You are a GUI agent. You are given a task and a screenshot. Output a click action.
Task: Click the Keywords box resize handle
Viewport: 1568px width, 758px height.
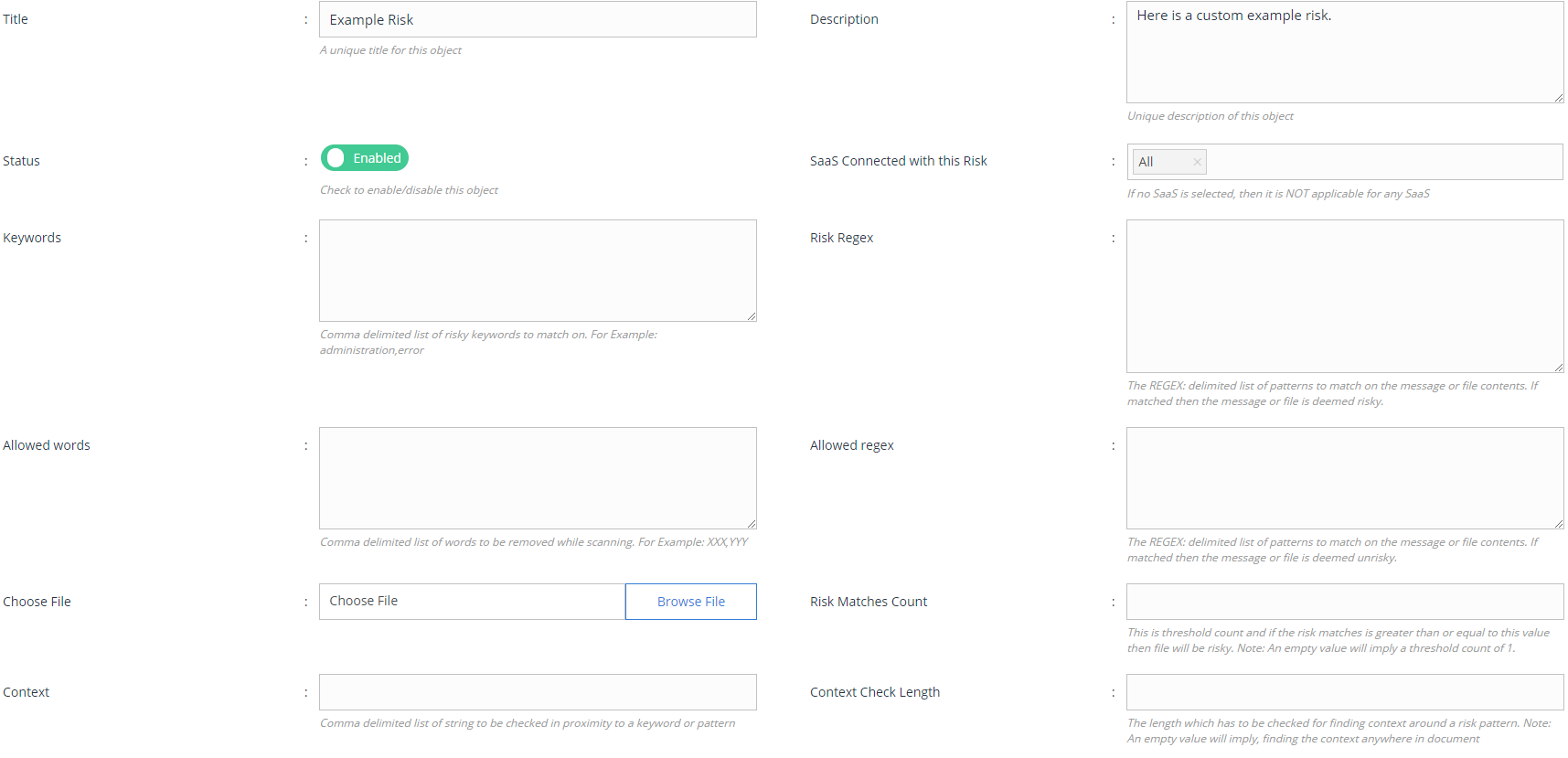click(752, 316)
